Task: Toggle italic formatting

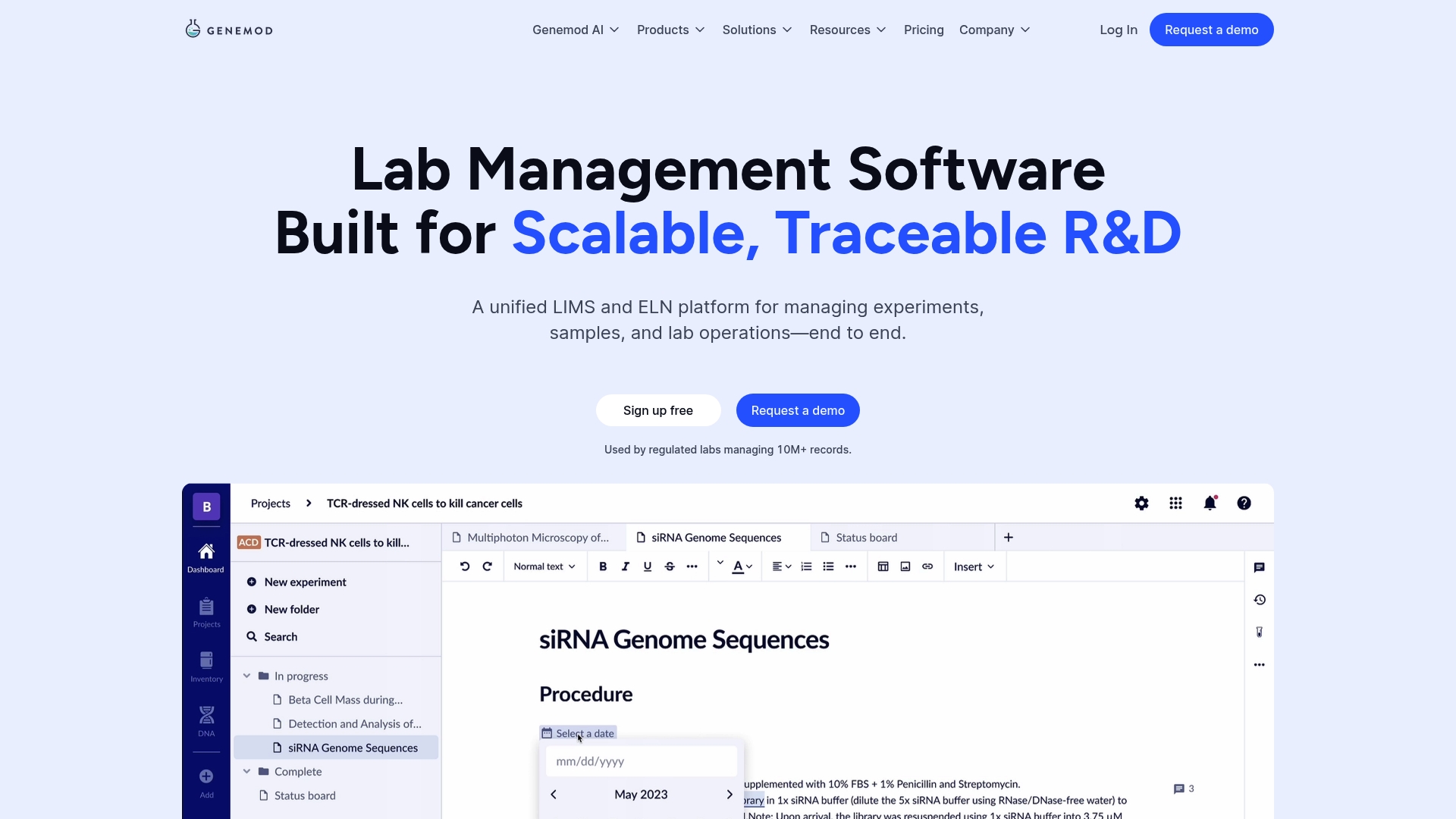Action: click(x=625, y=566)
